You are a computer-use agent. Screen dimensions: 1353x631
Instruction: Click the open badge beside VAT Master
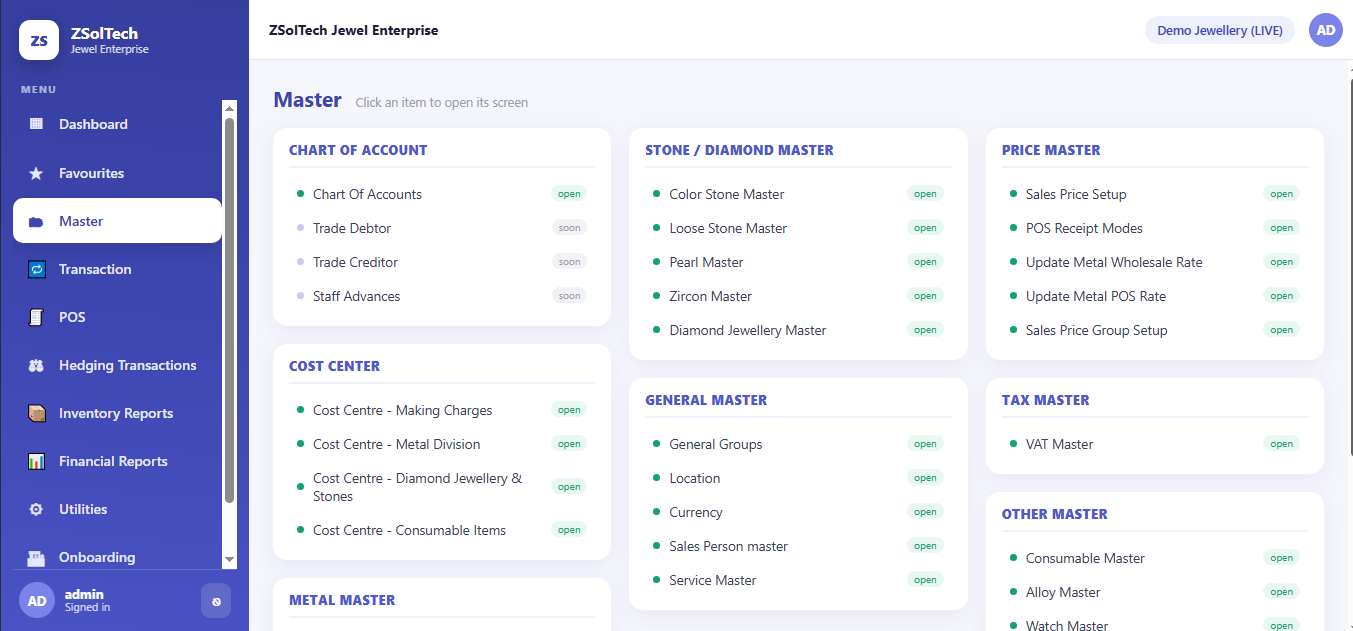point(1282,444)
